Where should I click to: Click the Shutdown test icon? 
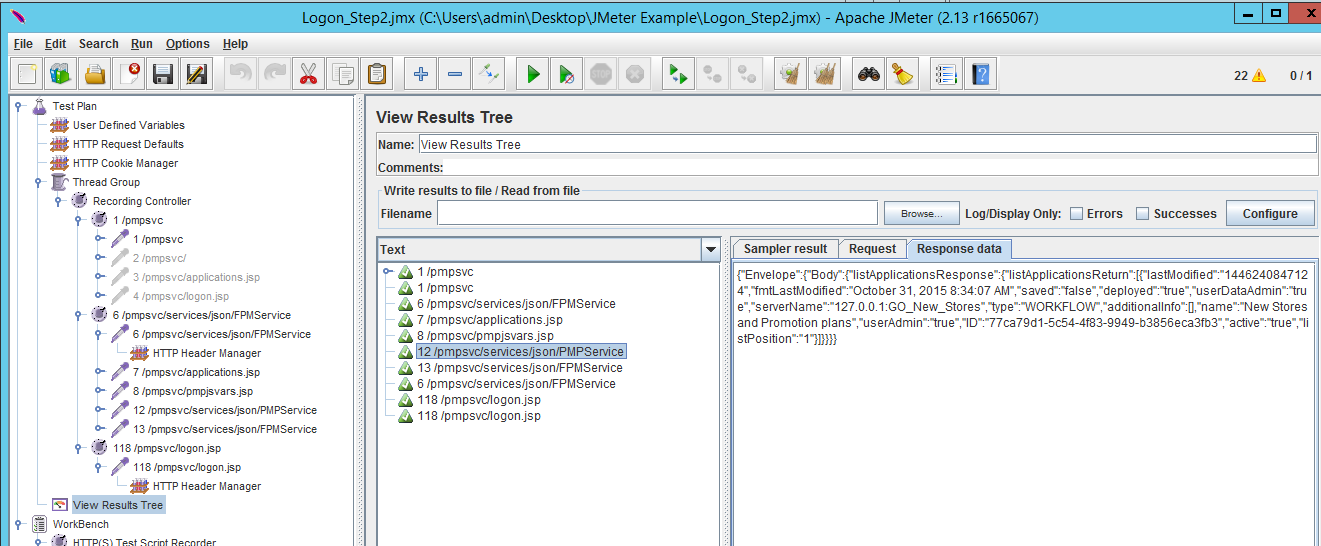coord(635,73)
